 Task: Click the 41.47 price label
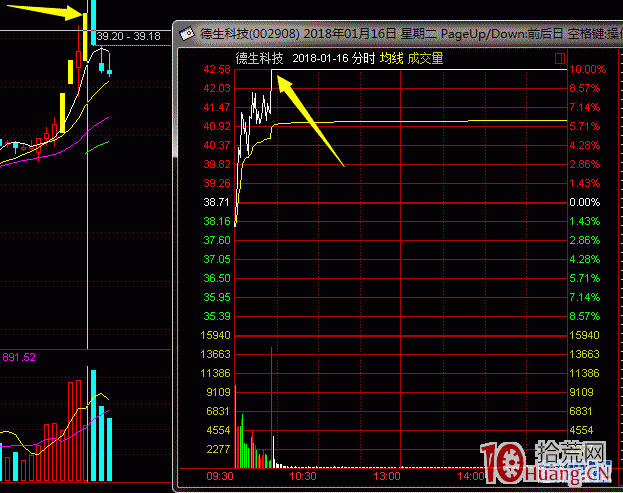[x=217, y=107]
